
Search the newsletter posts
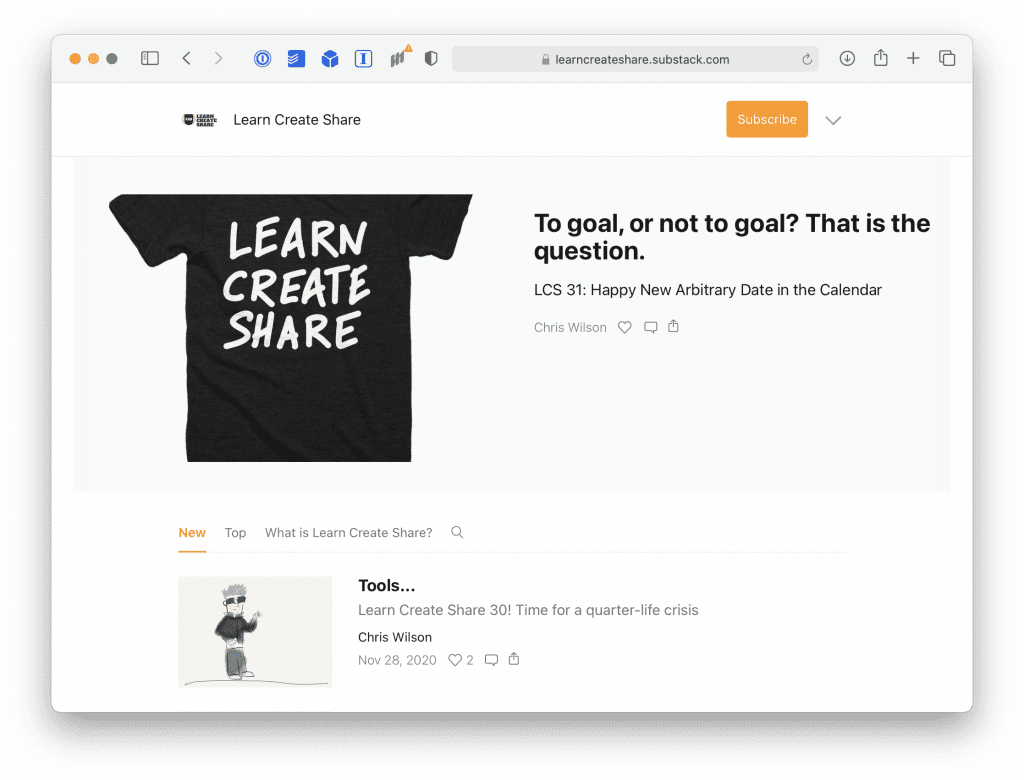[457, 532]
